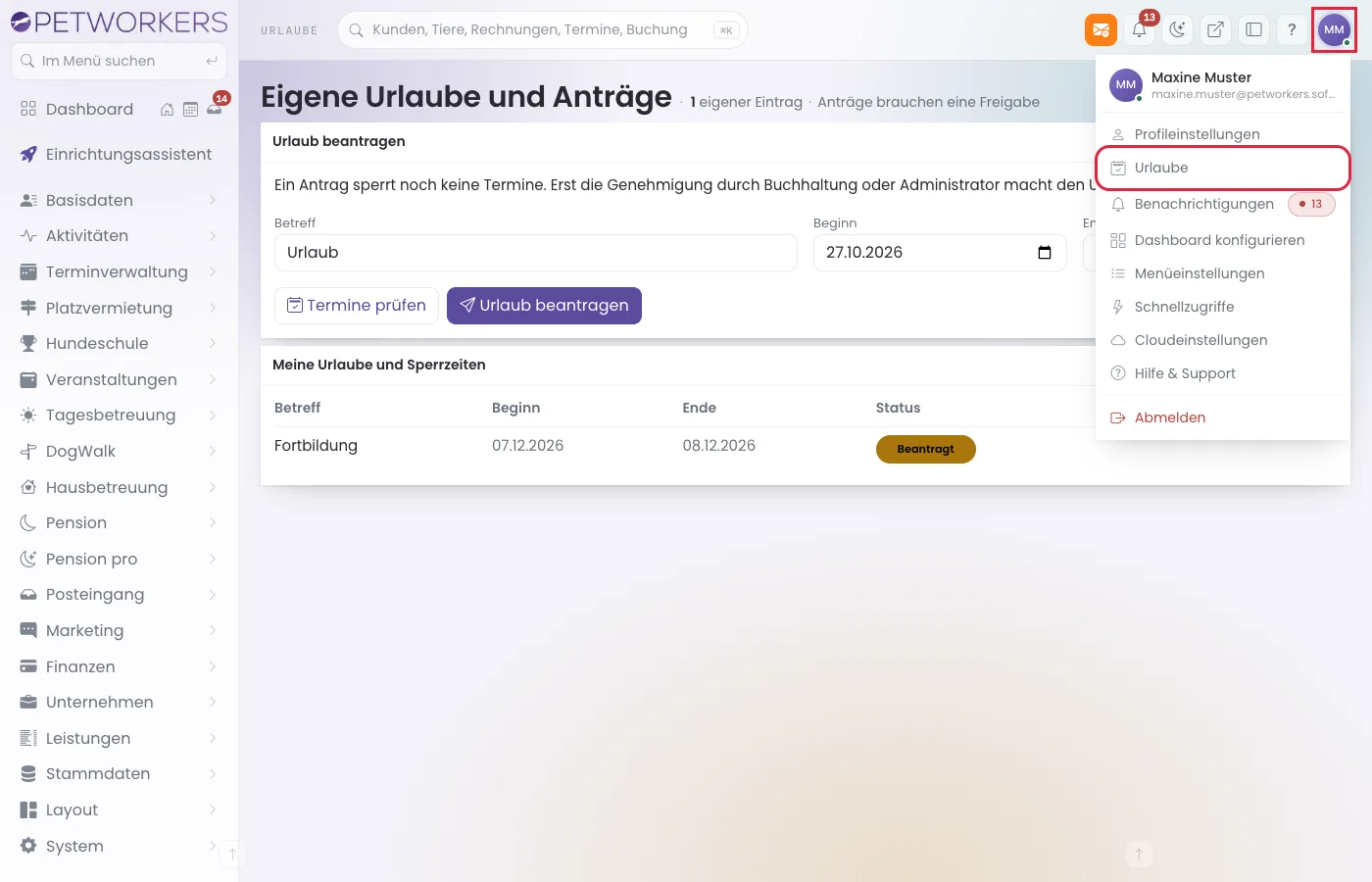Click the Im Menü suchen field

119,61
